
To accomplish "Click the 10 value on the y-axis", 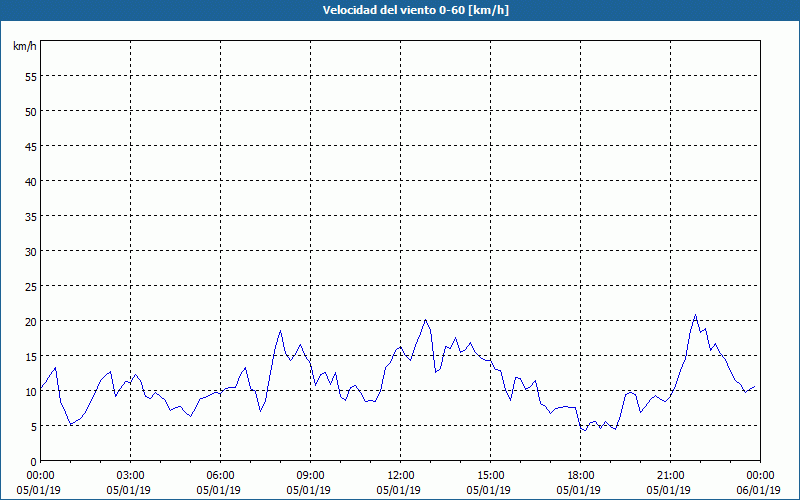I will (31, 391).
